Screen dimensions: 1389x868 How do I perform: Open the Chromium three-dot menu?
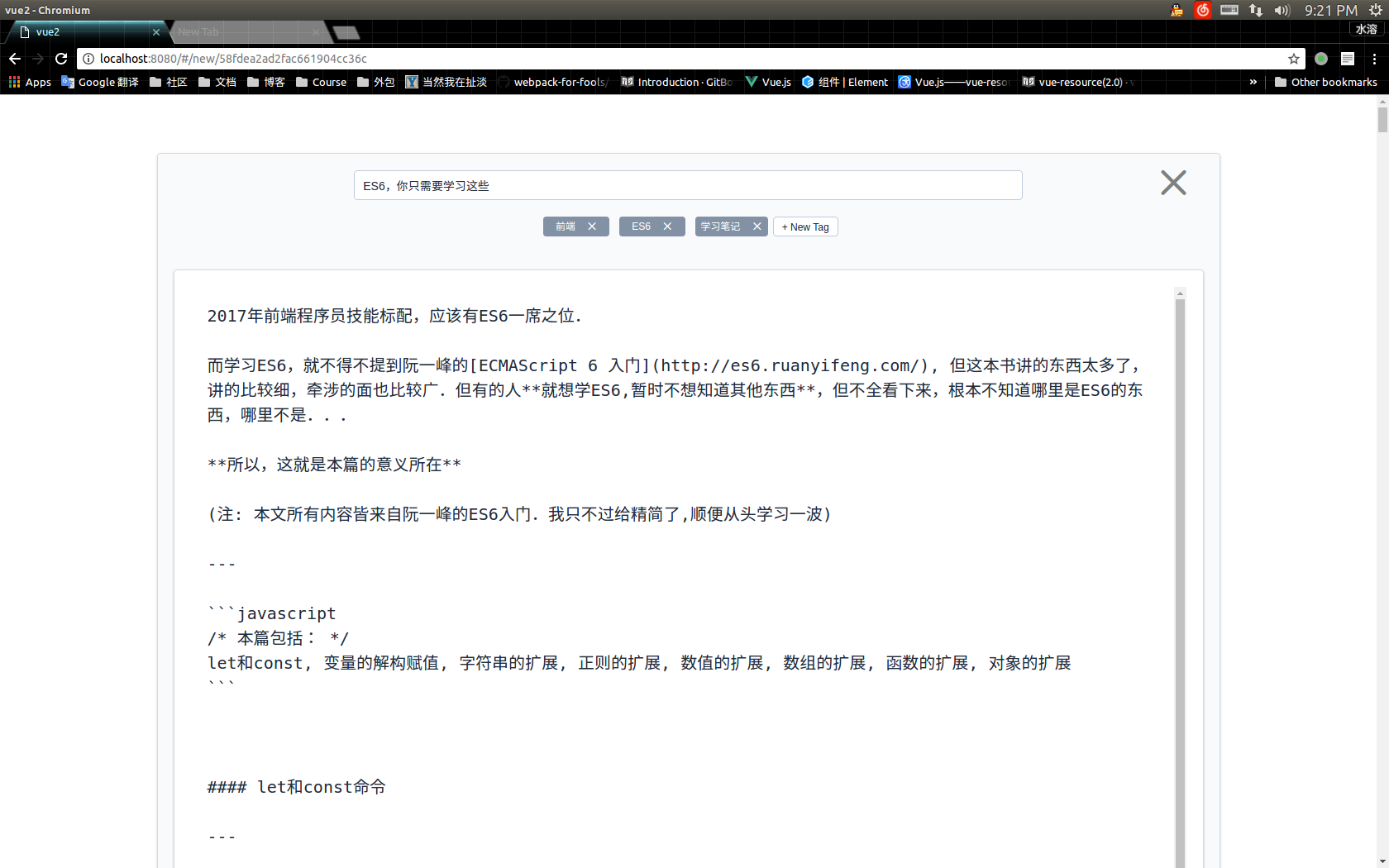pos(1374,59)
